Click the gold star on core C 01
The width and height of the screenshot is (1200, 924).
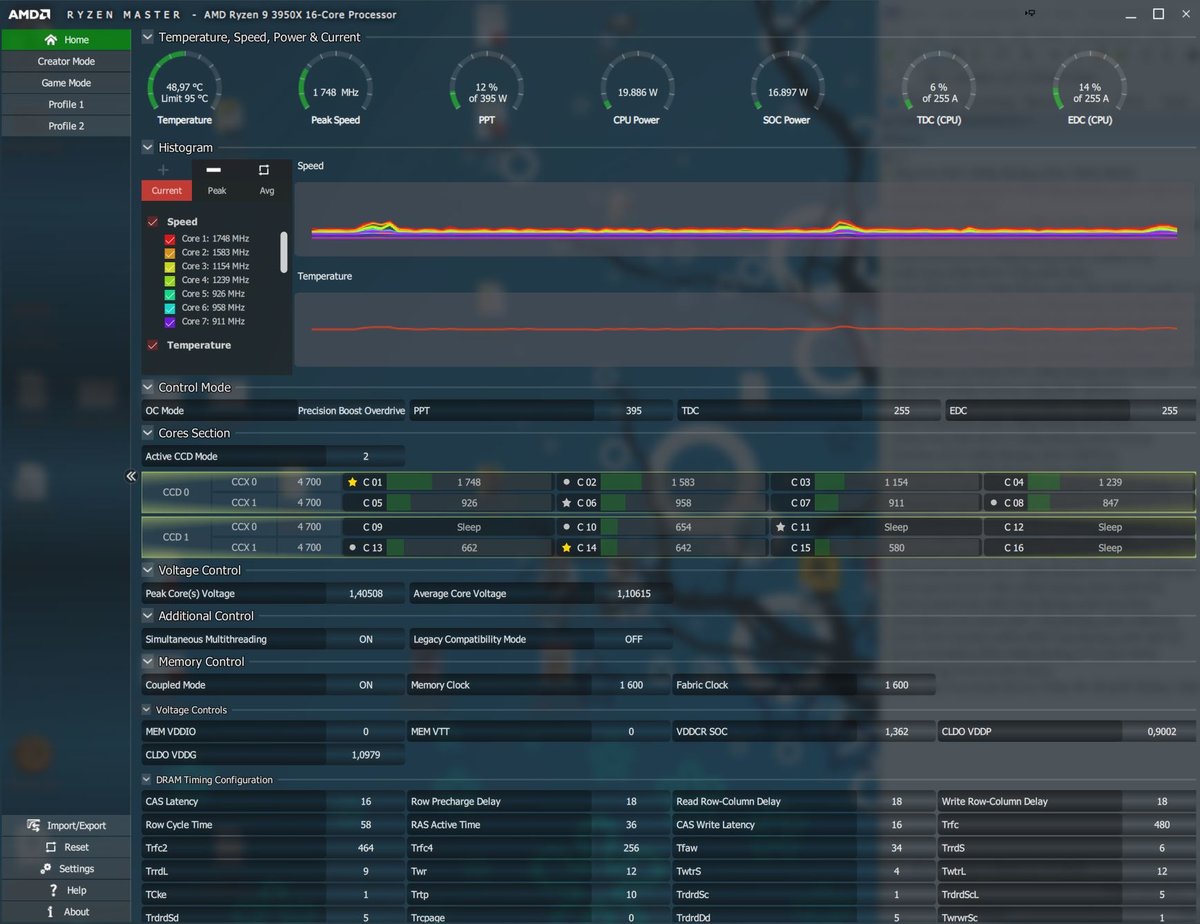pyautogui.click(x=352, y=482)
